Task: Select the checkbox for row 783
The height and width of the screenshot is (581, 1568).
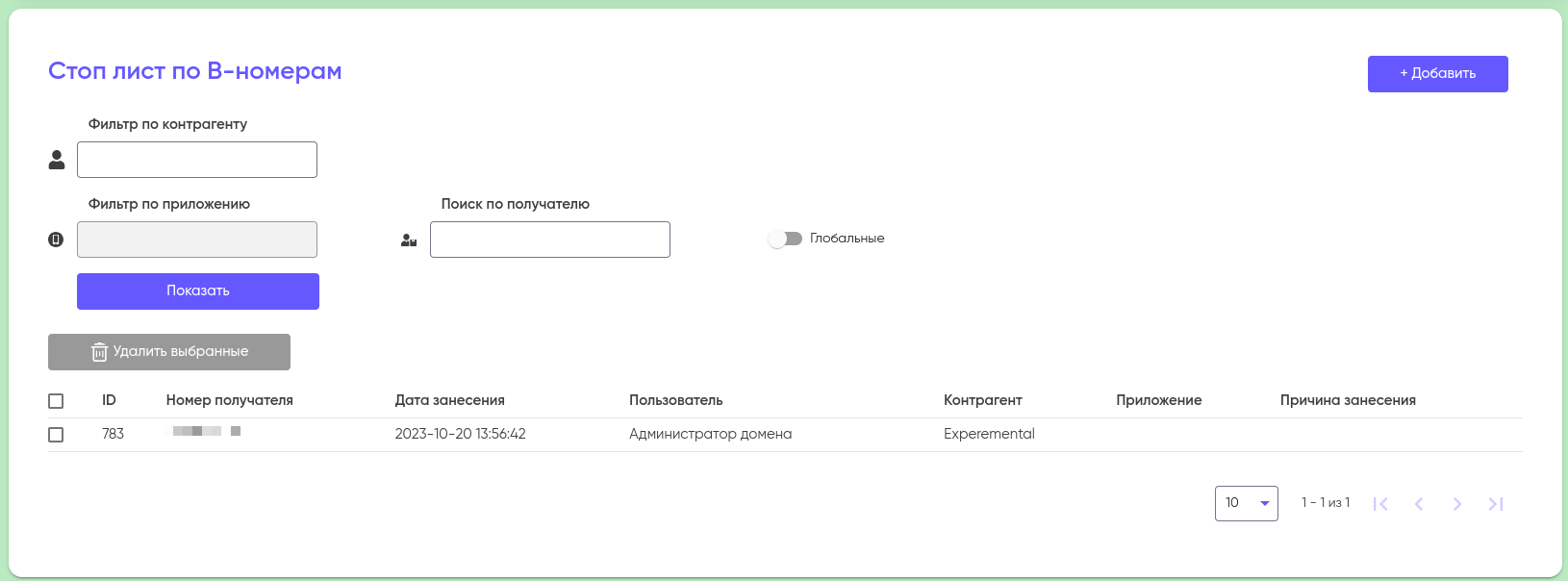Action: tap(56, 435)
